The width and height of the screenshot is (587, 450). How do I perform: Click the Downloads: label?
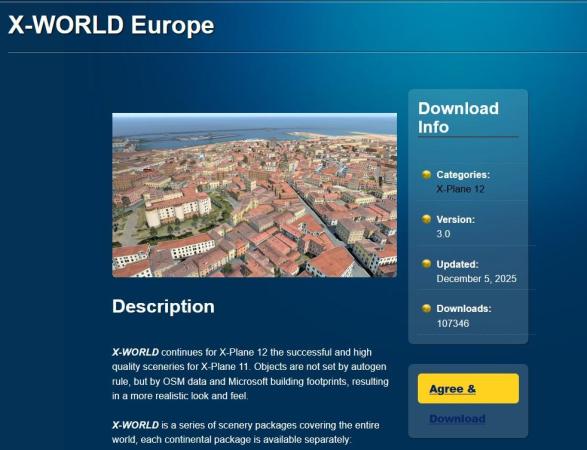(464, 309)
